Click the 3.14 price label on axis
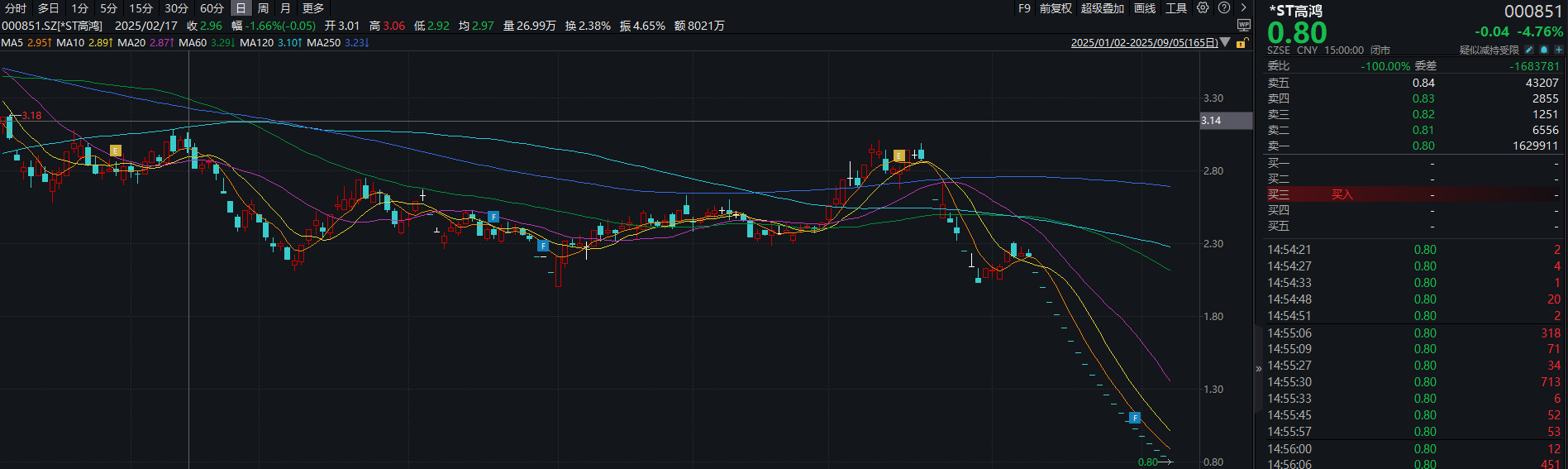Image resolution: width=1568 pixels, height=469 pixels. [1212, 121]
